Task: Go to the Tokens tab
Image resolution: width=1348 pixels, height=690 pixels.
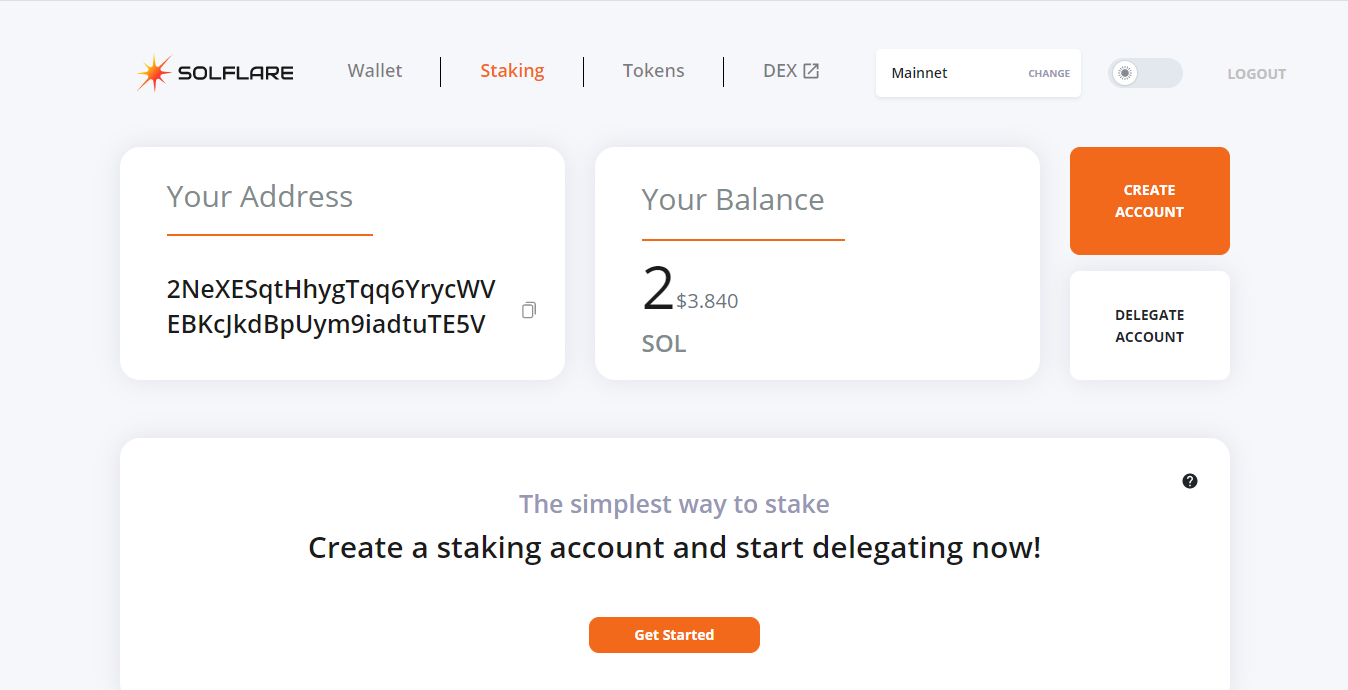Action: pos(654,71)
